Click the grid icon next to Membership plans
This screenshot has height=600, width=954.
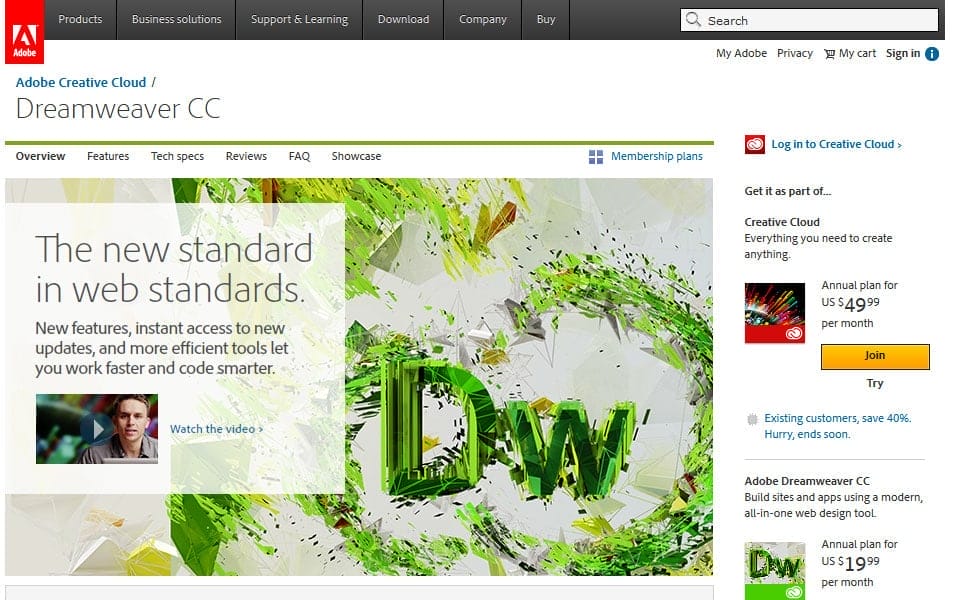click(598, 156)
